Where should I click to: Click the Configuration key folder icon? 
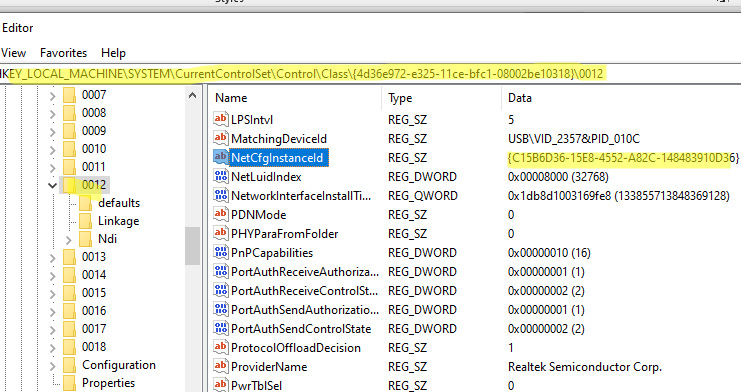pyautogui.click(x=69, y=365)
